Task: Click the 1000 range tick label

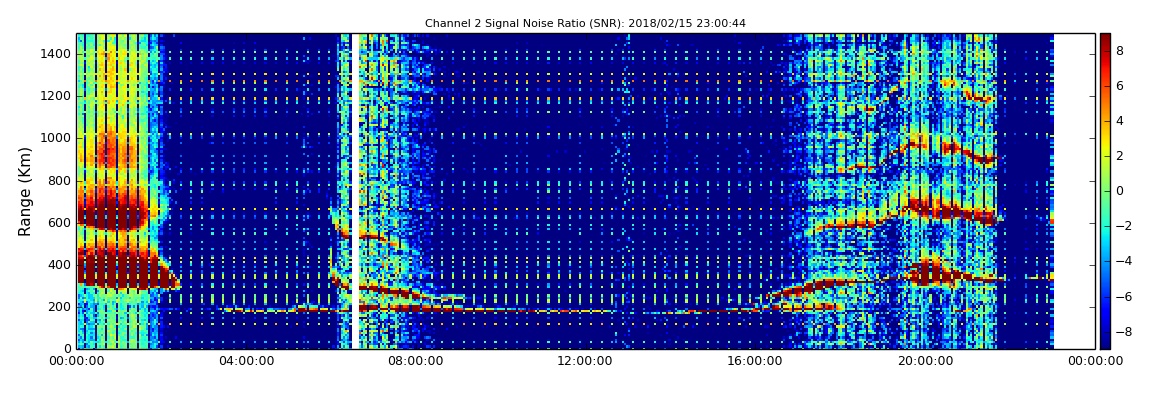Action: (56, 138)
